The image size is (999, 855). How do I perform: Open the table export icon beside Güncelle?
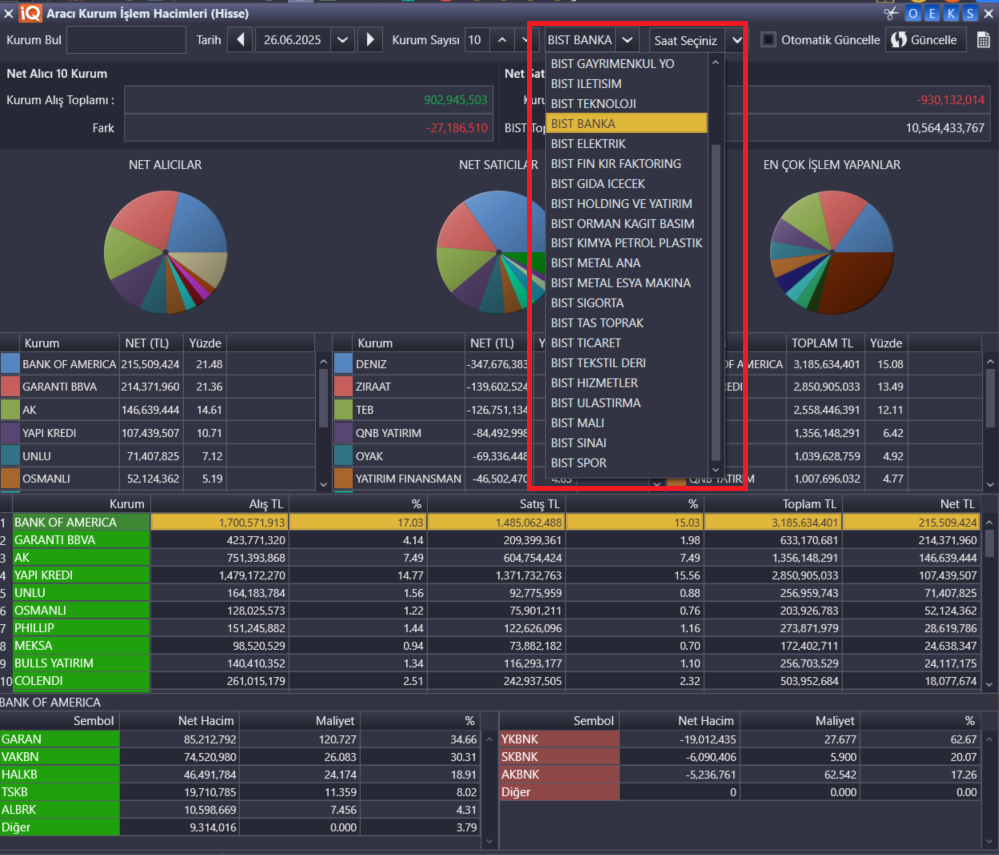983,40
